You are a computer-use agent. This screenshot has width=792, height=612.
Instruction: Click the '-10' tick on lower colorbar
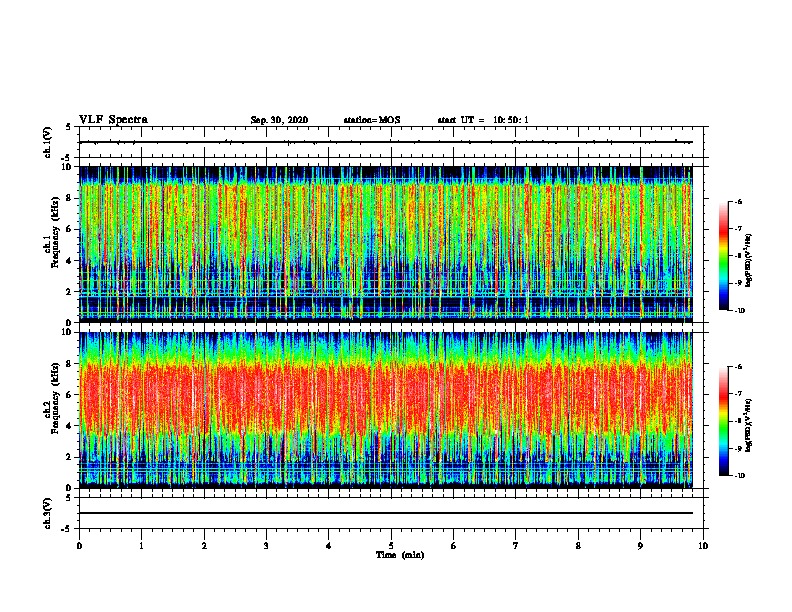coord(739,476)
